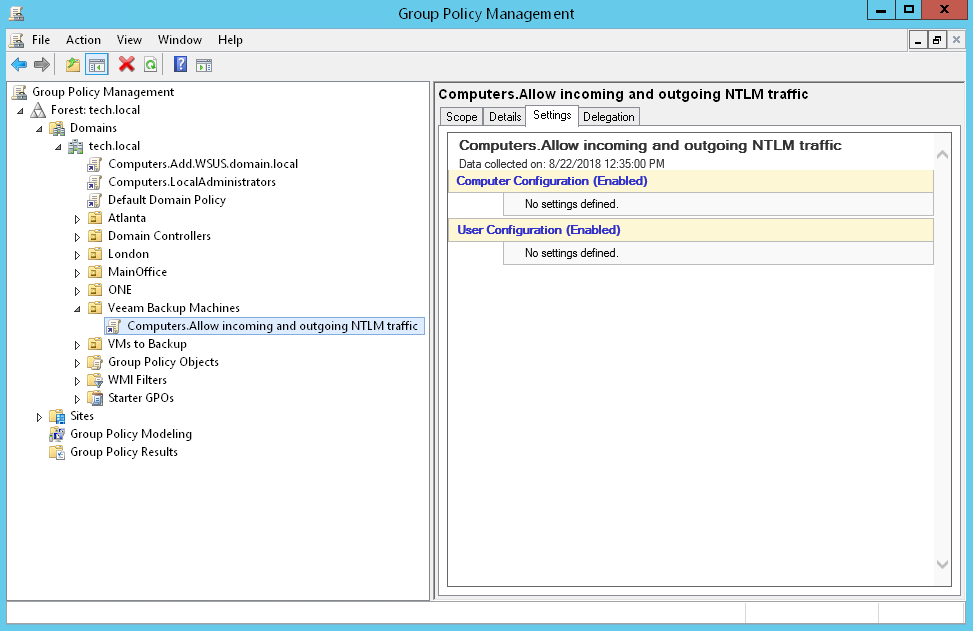
Task: Click the report scrollbar down arrow
Action: (x=942, y=565)
